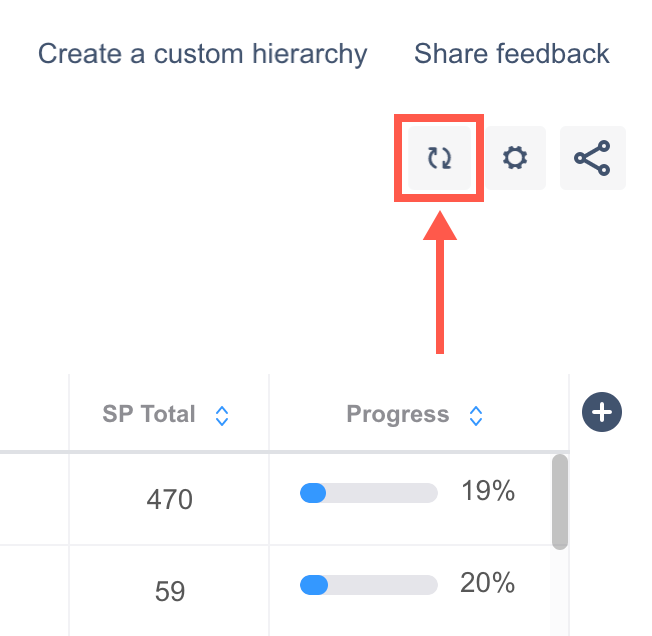Add a column with the plus icon

click(x=602, y=412)
